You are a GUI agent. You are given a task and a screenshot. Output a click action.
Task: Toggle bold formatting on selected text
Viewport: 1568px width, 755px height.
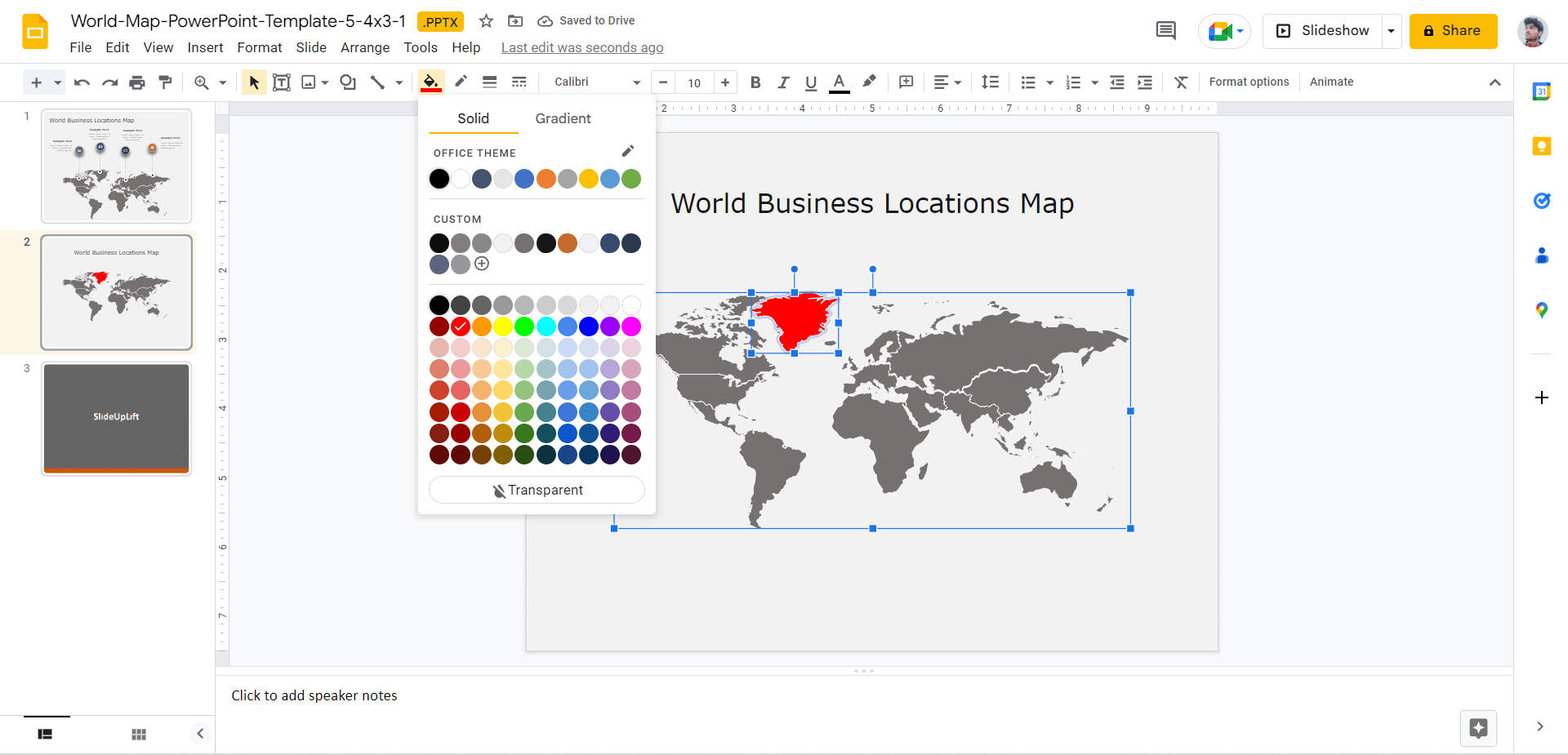(x=755, y=82)
